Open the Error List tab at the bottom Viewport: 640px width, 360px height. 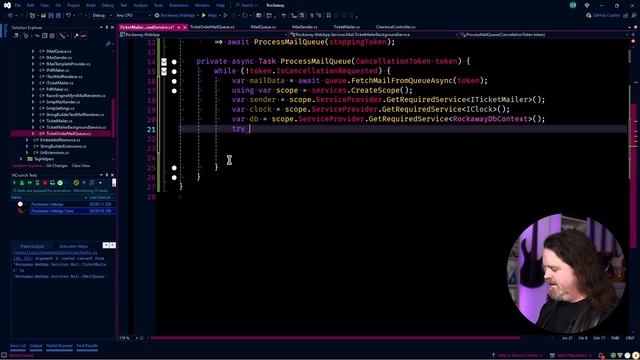(x=18, y=346)
